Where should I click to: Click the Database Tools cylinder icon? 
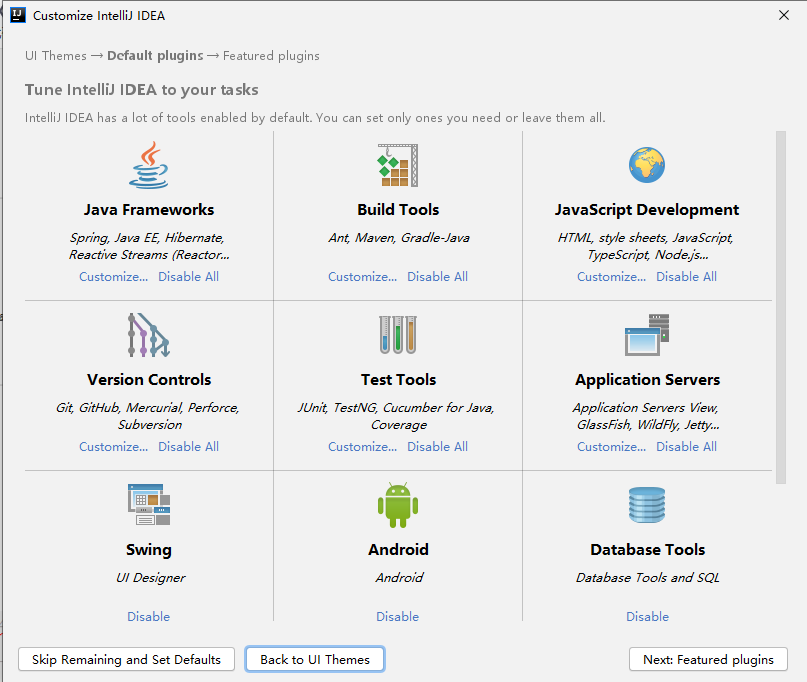coord(647,505)
